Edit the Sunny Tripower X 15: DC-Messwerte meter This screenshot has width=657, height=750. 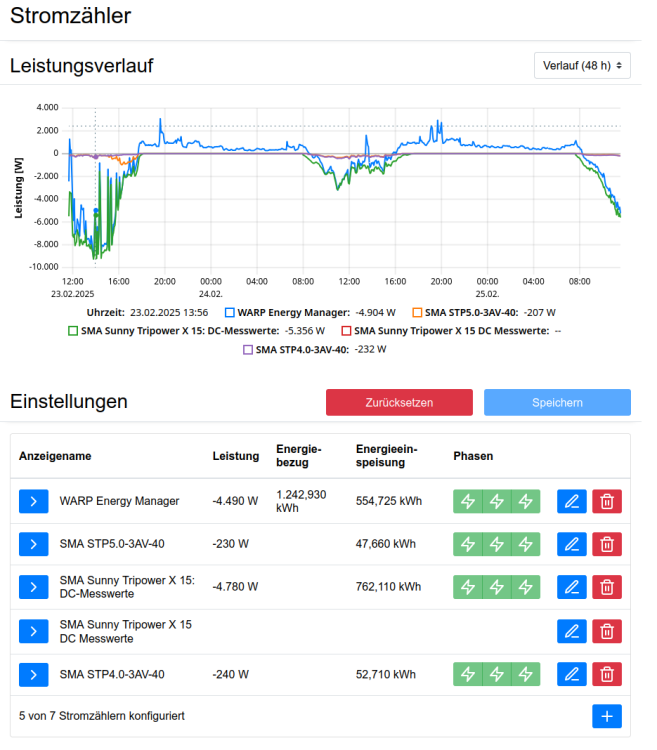tap(572, 587)
